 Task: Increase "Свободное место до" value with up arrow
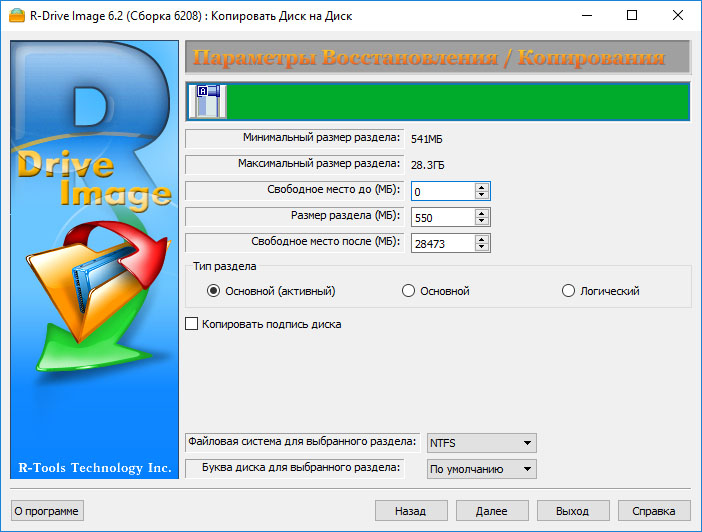(x=481, y=187)
